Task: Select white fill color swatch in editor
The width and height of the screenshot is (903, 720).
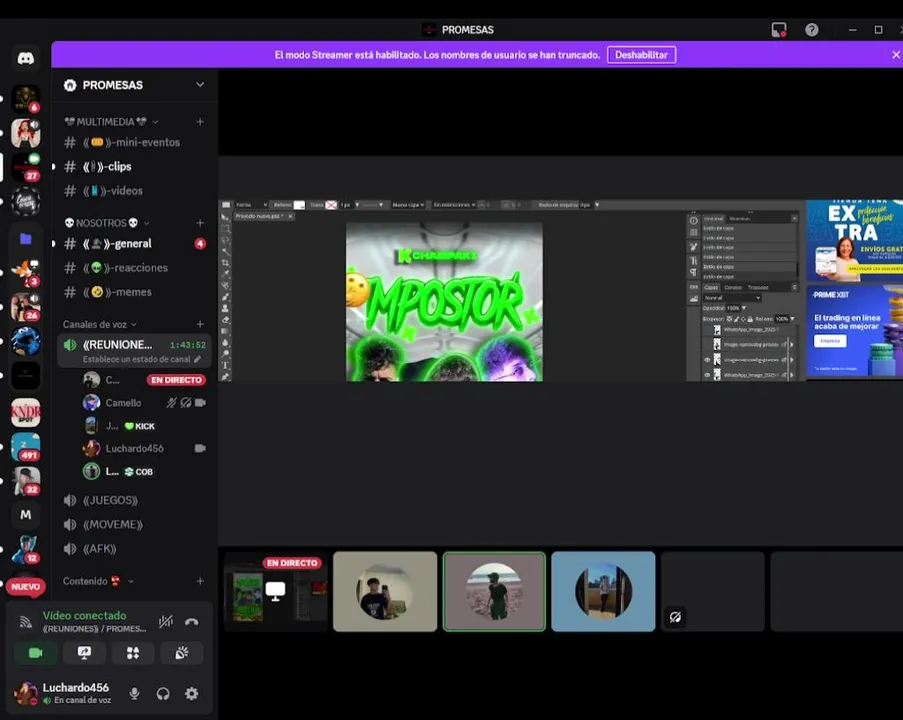Action: (x=299, y=205)
